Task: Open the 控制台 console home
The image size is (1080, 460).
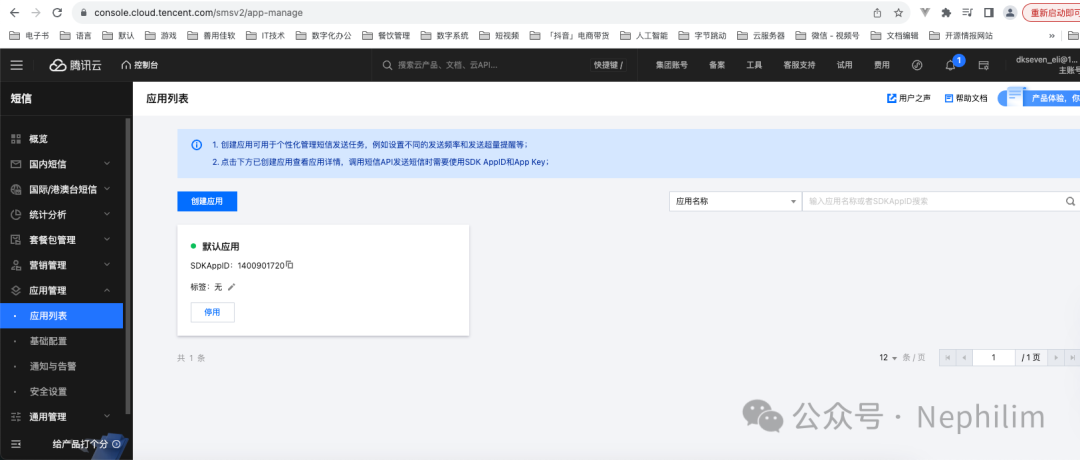Action: coord(139,65)
